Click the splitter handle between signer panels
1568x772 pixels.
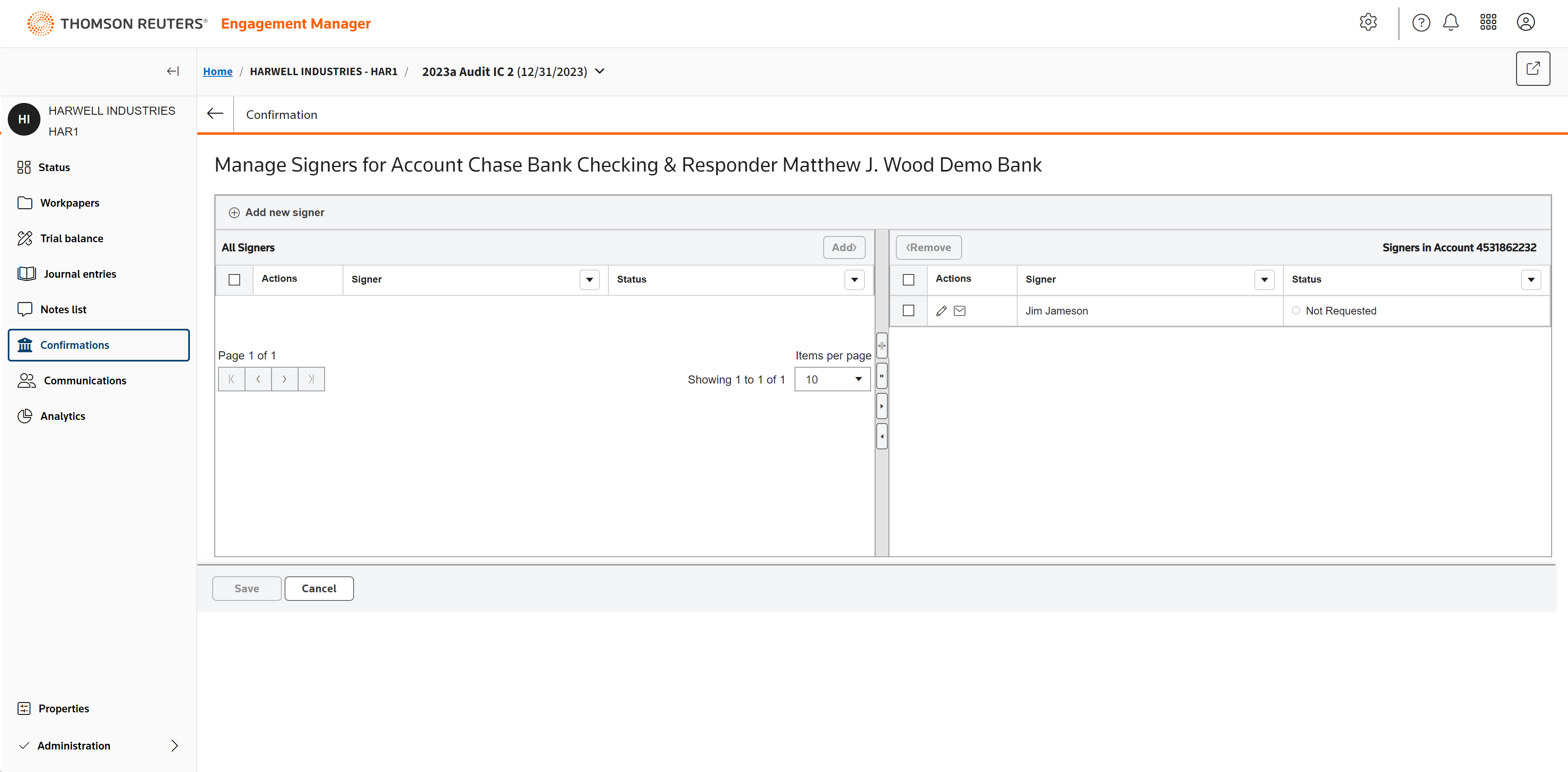882,345
